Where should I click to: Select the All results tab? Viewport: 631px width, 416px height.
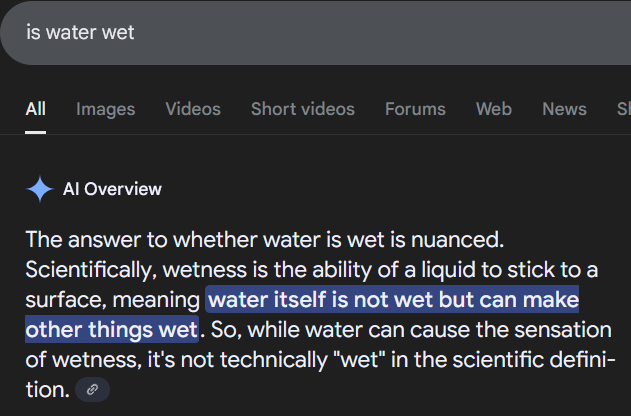(35, 108)
